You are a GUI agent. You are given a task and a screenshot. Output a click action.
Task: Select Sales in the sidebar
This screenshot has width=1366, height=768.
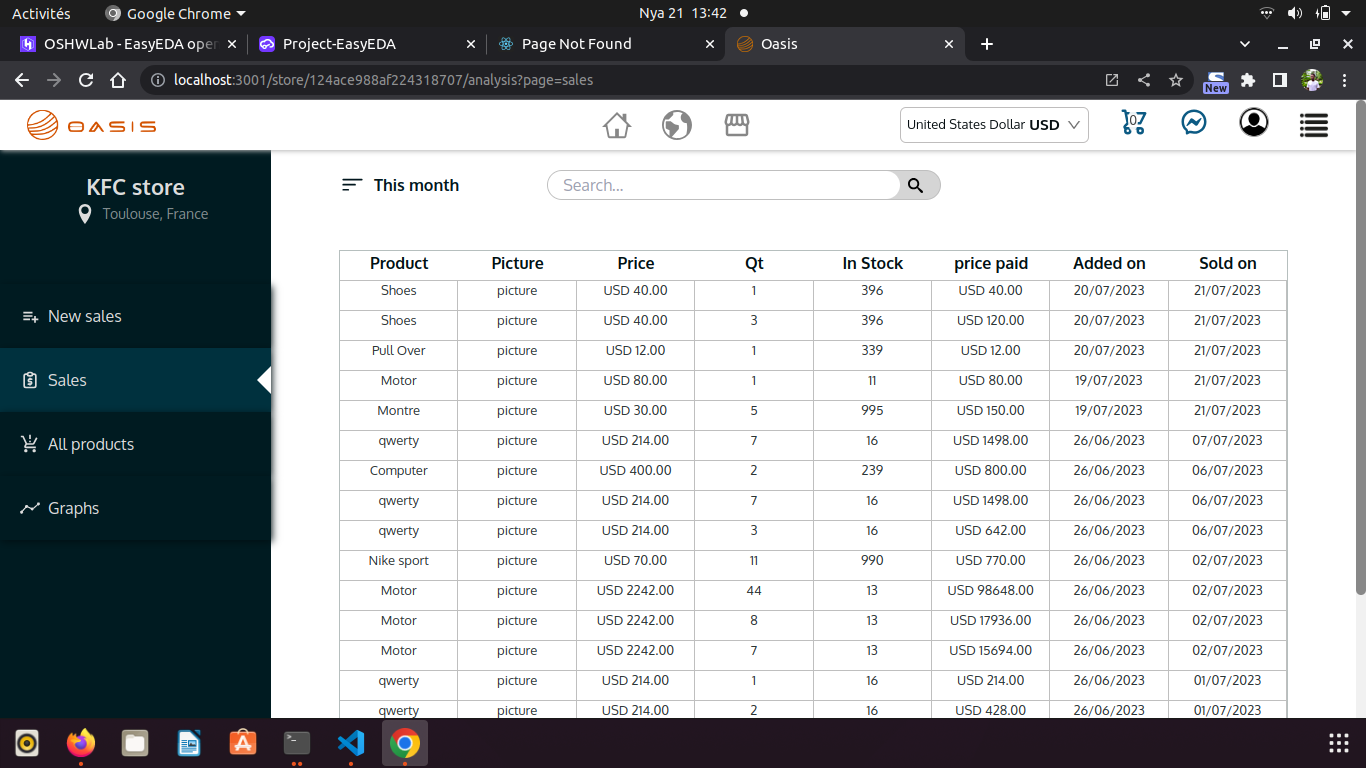click(135, 380)
